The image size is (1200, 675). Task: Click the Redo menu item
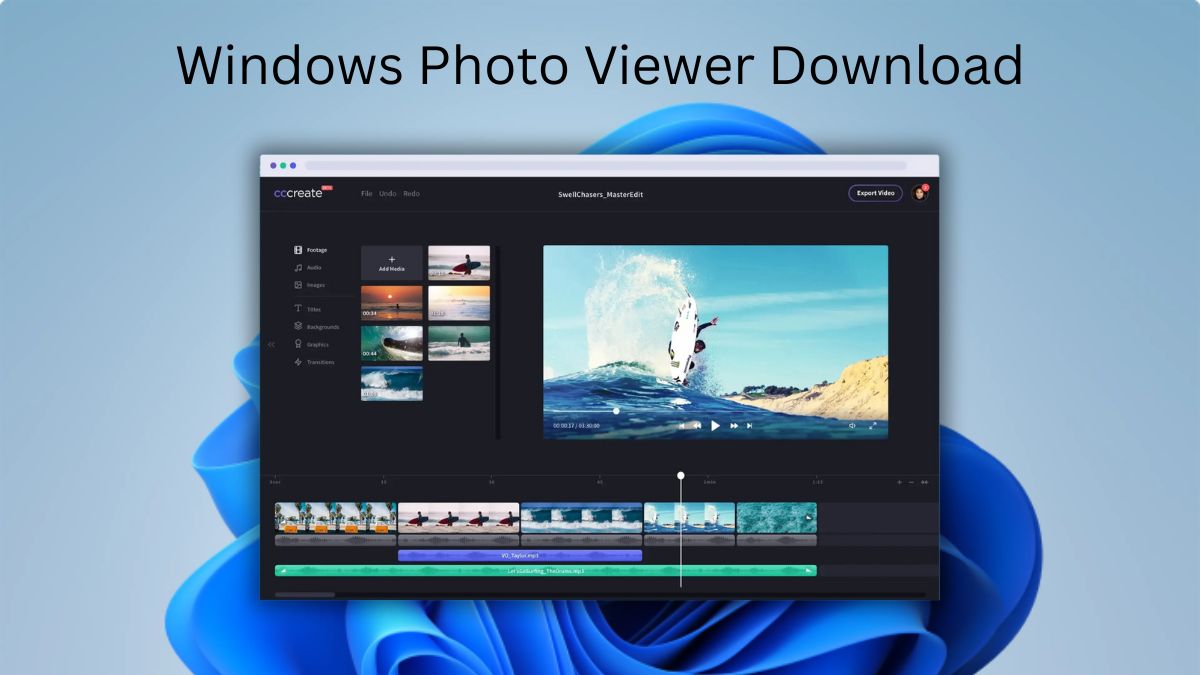[412, 193]
